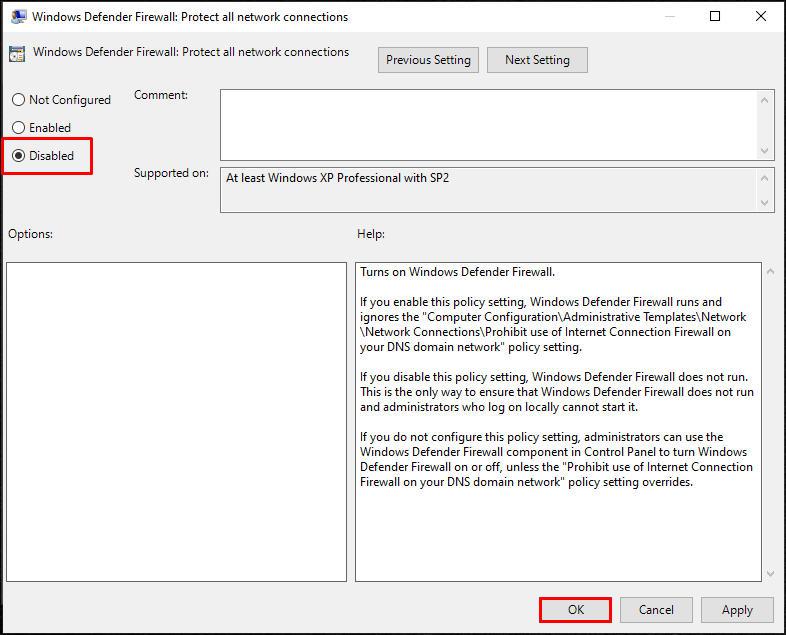Click 'If you enable this policy setting' paragraph

553,325
